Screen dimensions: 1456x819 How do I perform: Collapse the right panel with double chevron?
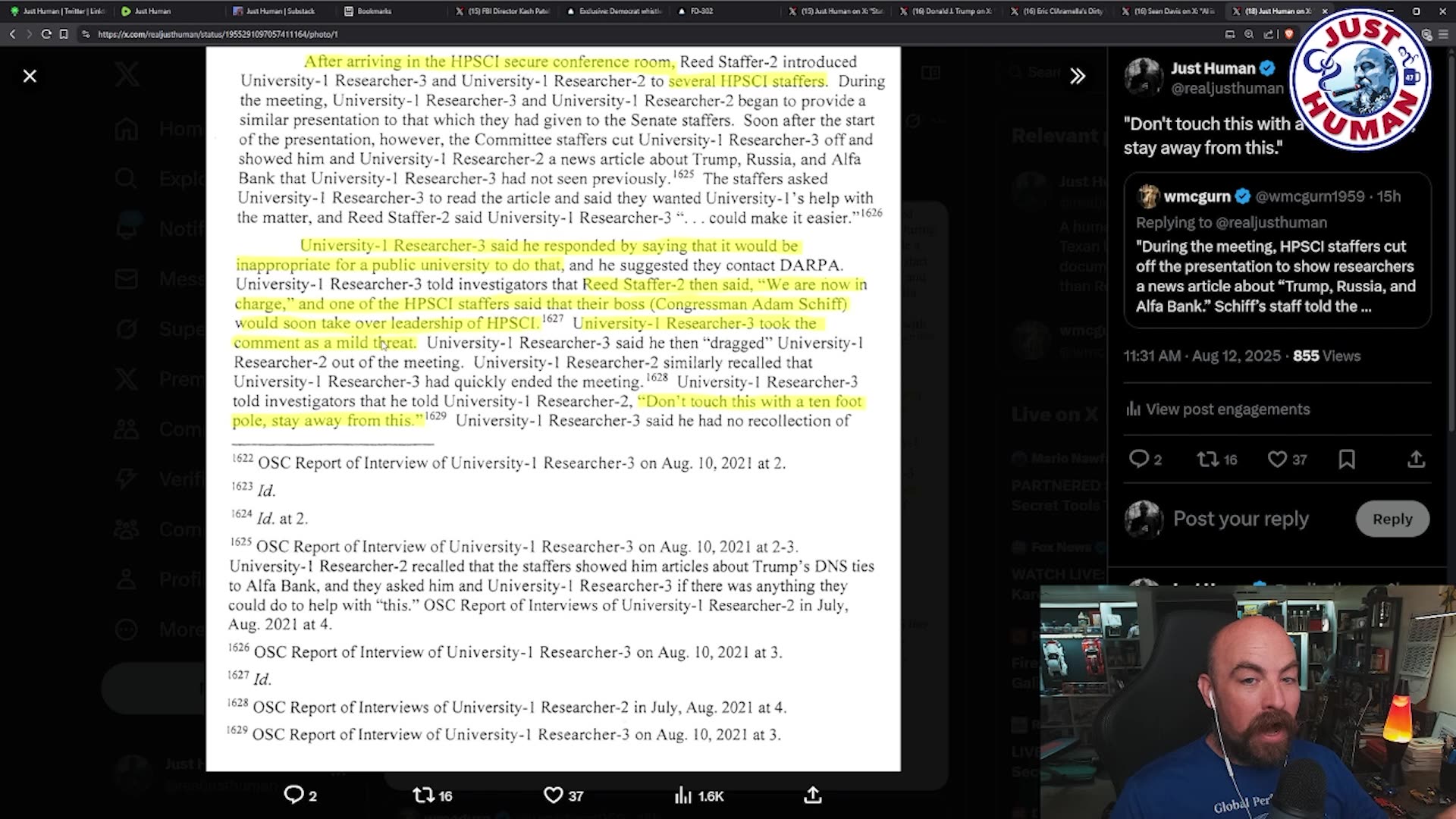[1078, 76]
